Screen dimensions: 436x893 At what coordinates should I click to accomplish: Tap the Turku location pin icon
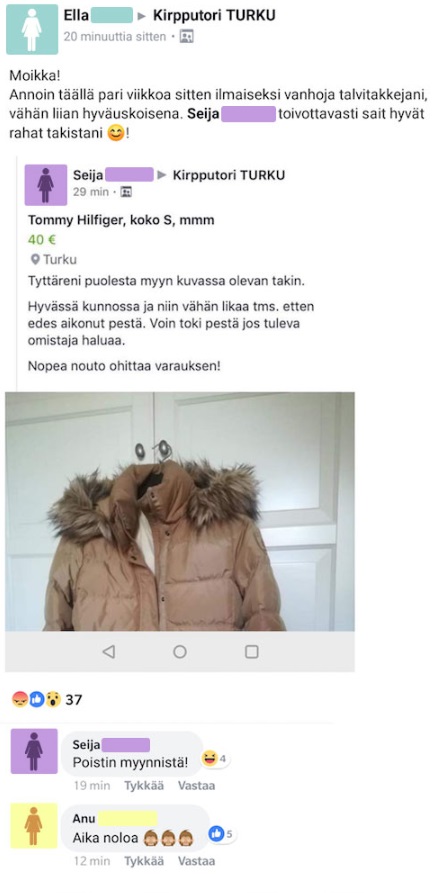35,260
